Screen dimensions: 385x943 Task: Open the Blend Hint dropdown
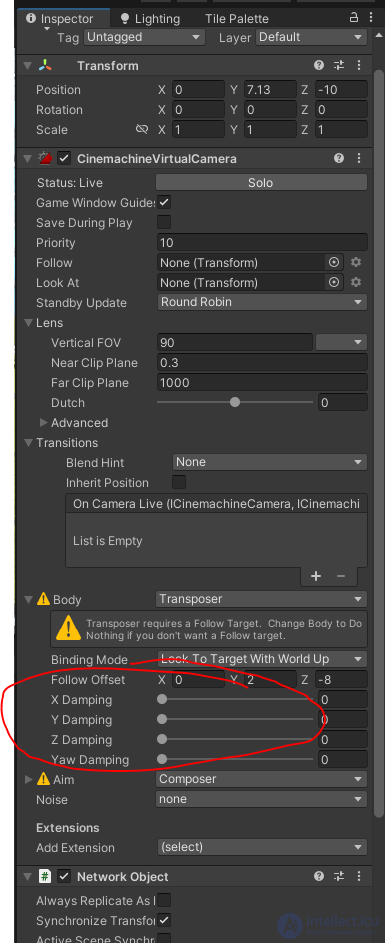click(x=270, y=462)
